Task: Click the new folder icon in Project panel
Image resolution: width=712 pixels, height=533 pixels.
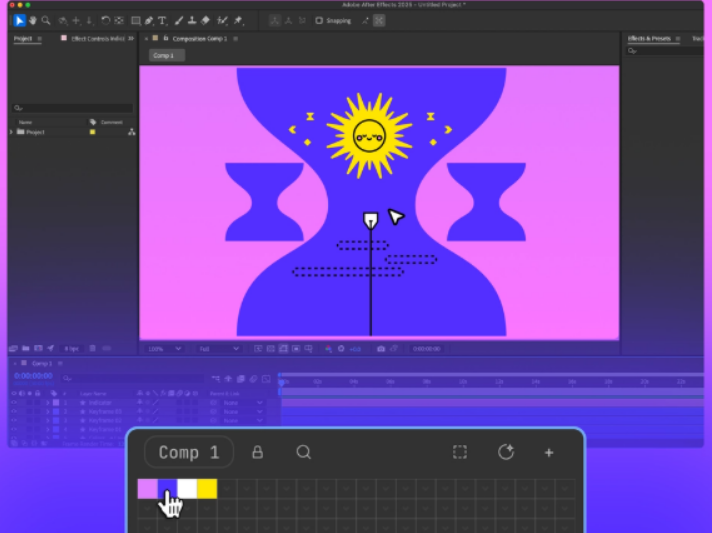Action: (26, 348)
